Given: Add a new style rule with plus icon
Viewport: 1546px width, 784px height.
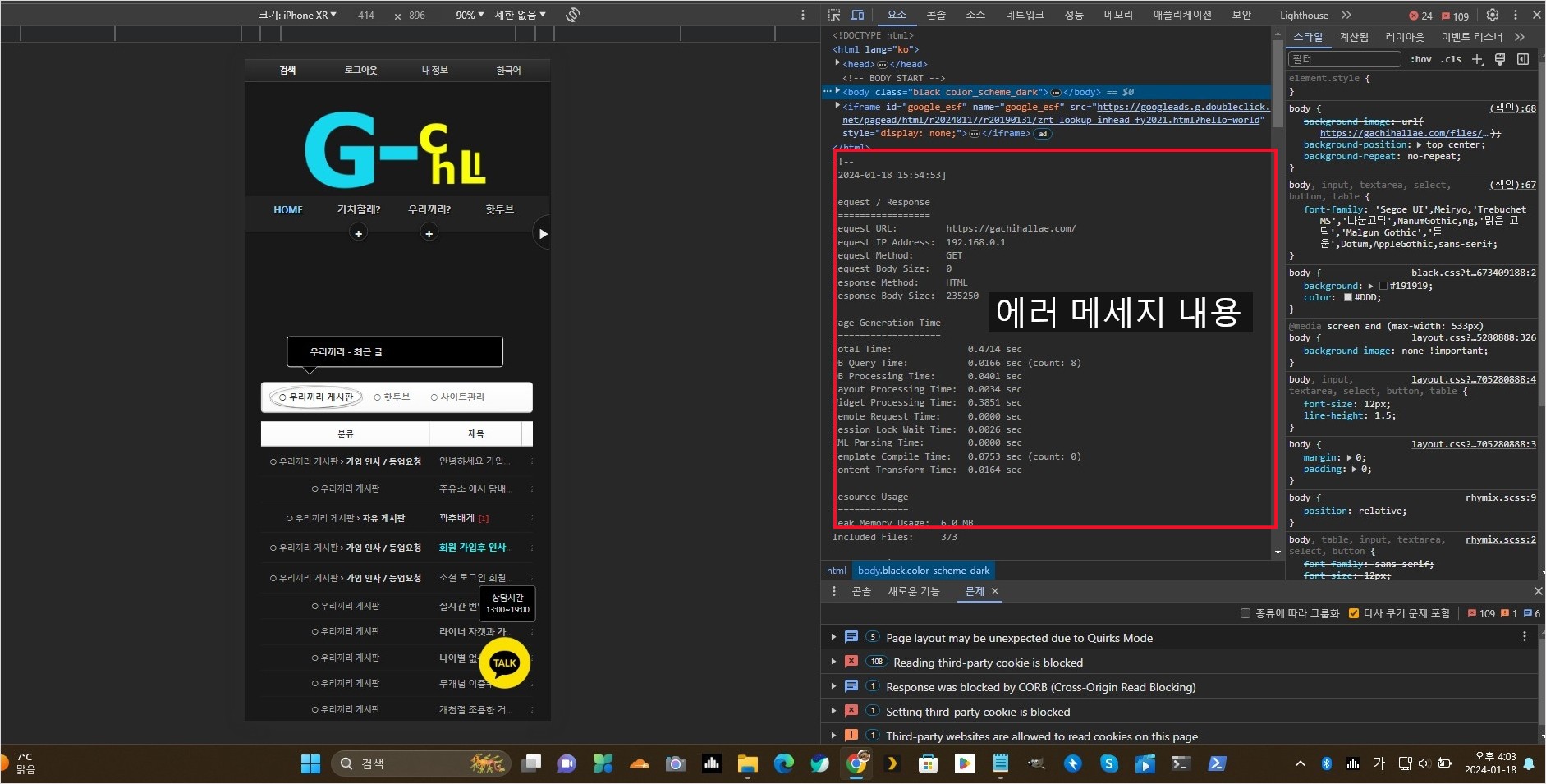Looking at the screenshot, I should (x=1478, y=59).
